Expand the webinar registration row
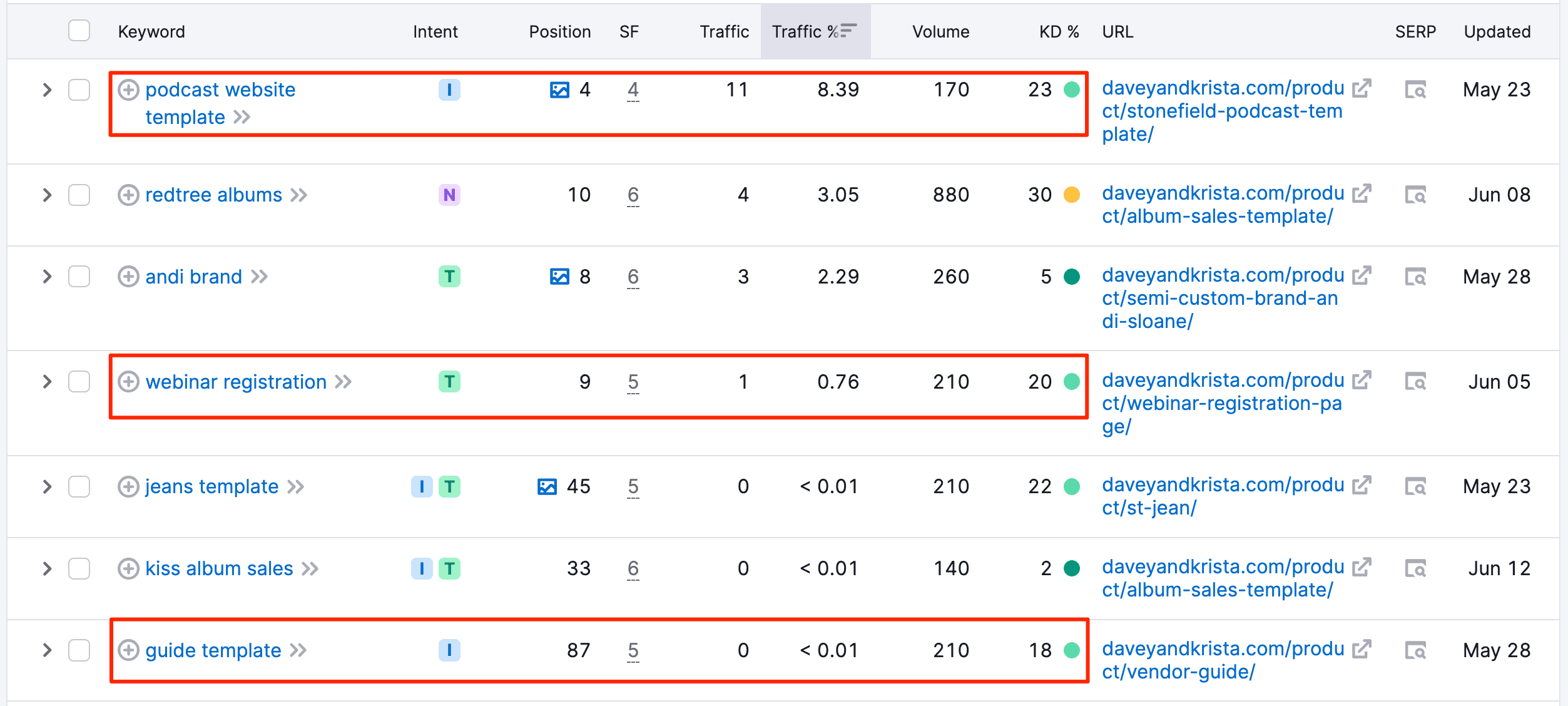This screenshot has width=1568, height=706. click(x=47, y=382)
